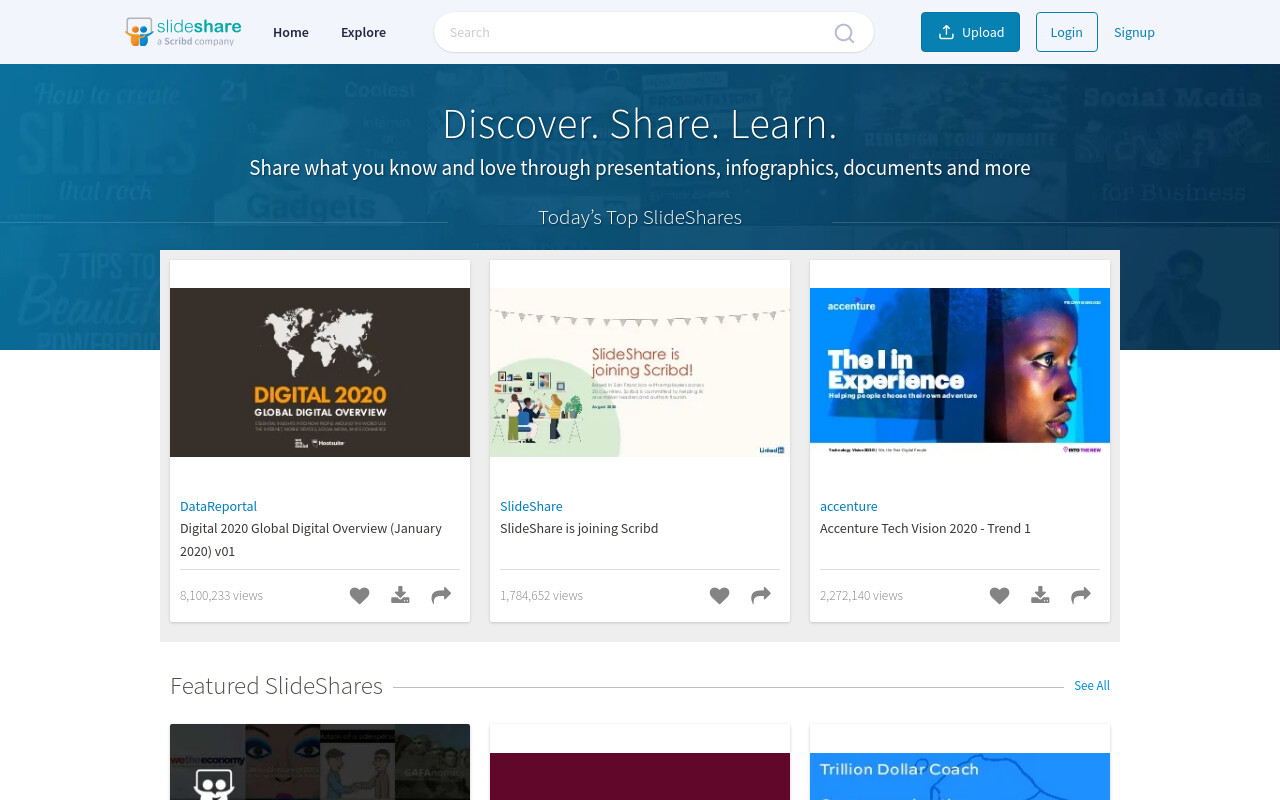Screen dimensions: 1280x800
Task: Download the Digital 2020 Global Digital Overview slideshare
Action: tap(400, 595)
